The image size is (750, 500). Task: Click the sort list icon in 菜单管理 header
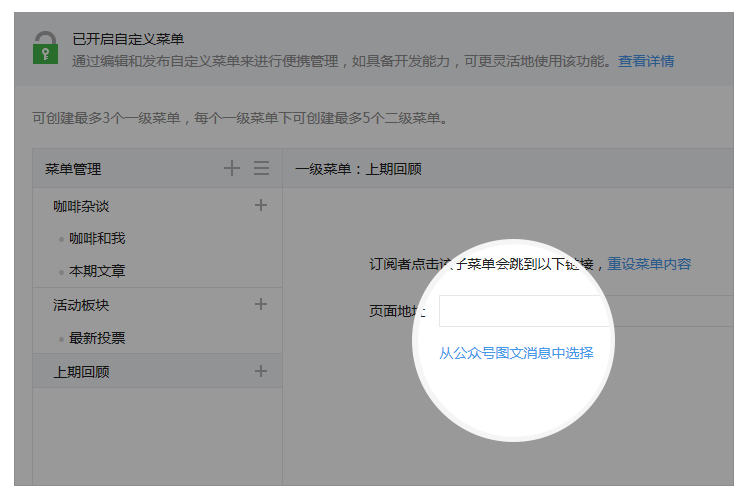(x=261, y=169)
